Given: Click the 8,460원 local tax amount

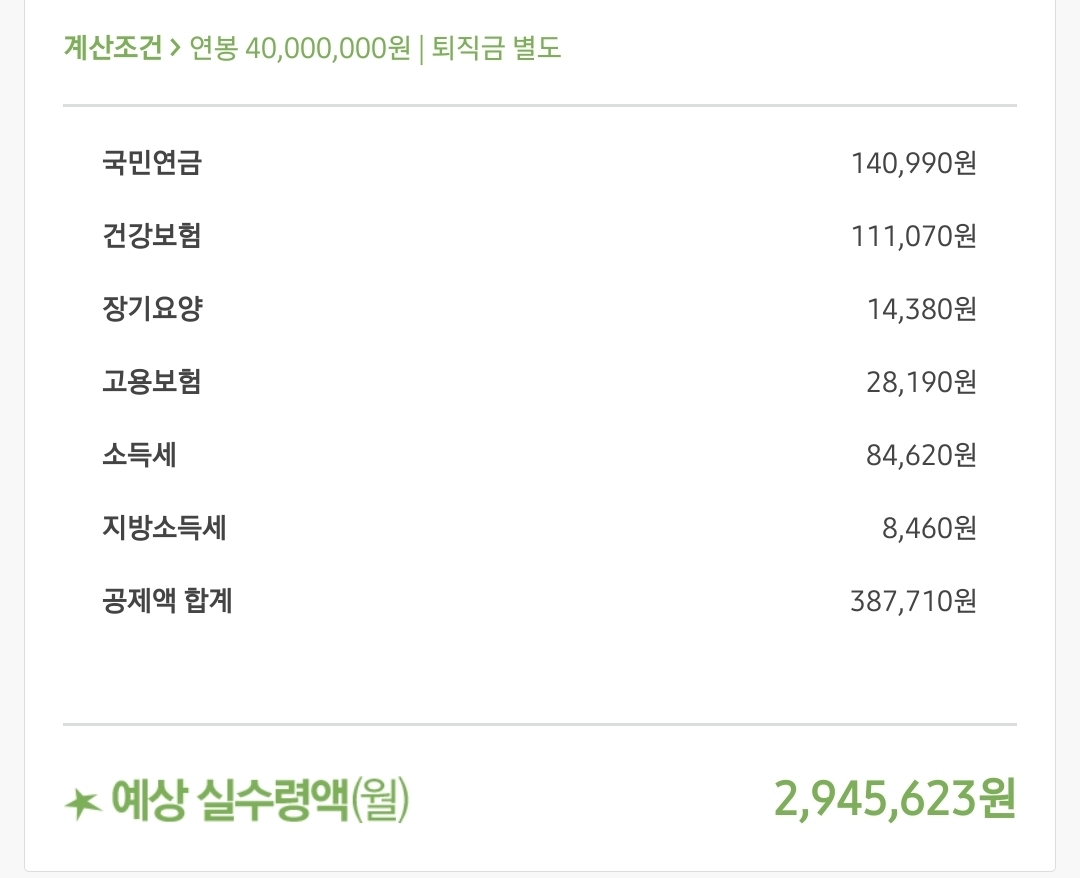Looking at the screenshot, I should click(x=929, y=528).
